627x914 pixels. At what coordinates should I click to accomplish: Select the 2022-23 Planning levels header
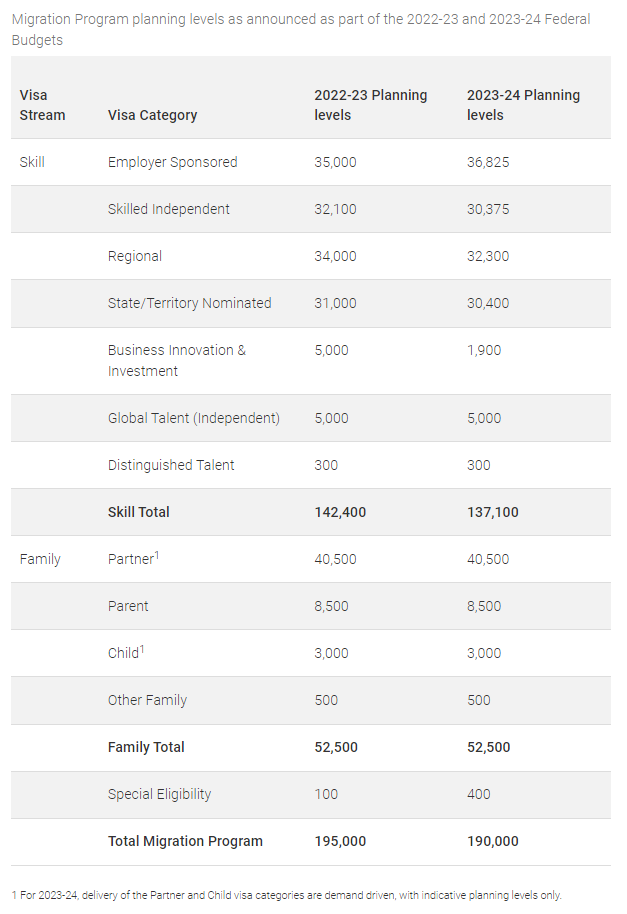pos(370,105)
